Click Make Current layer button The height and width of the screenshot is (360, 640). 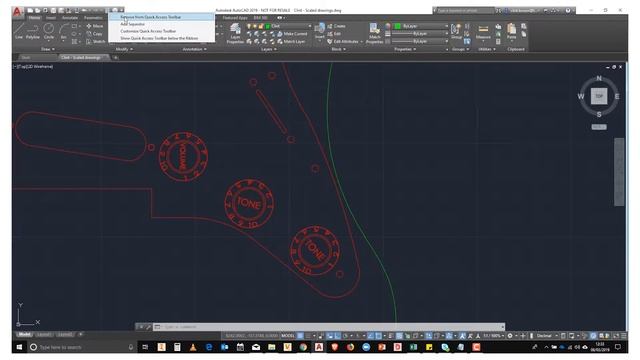pos(291,34)
